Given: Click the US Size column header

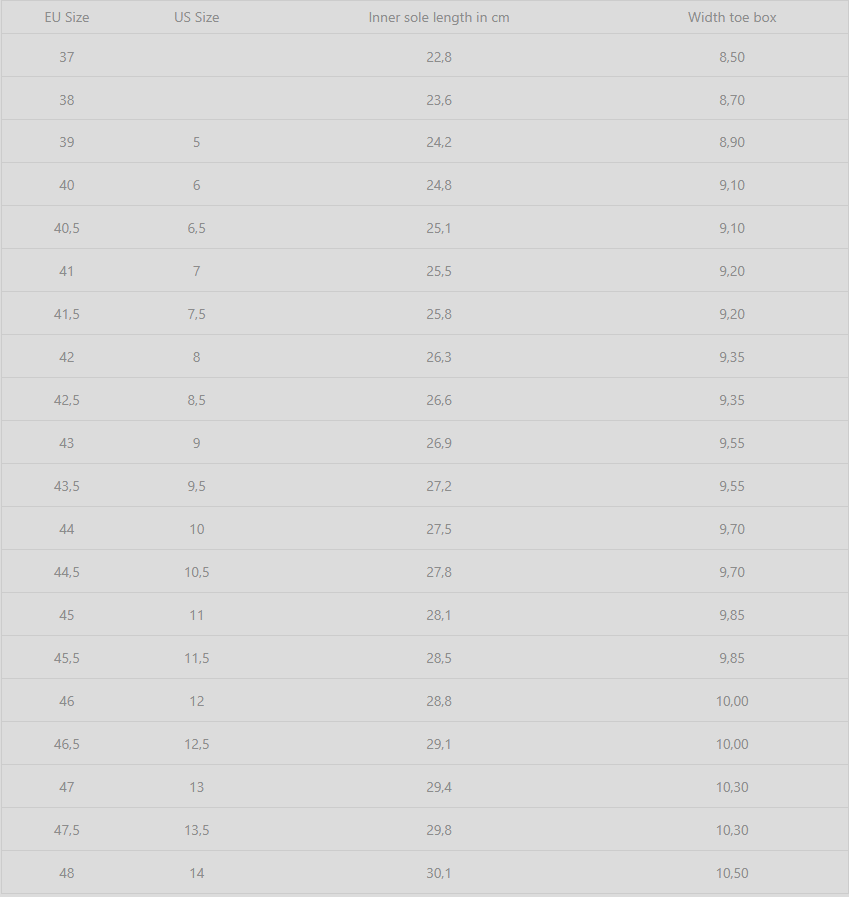Looking at the screenshot, I should point(197,17).
